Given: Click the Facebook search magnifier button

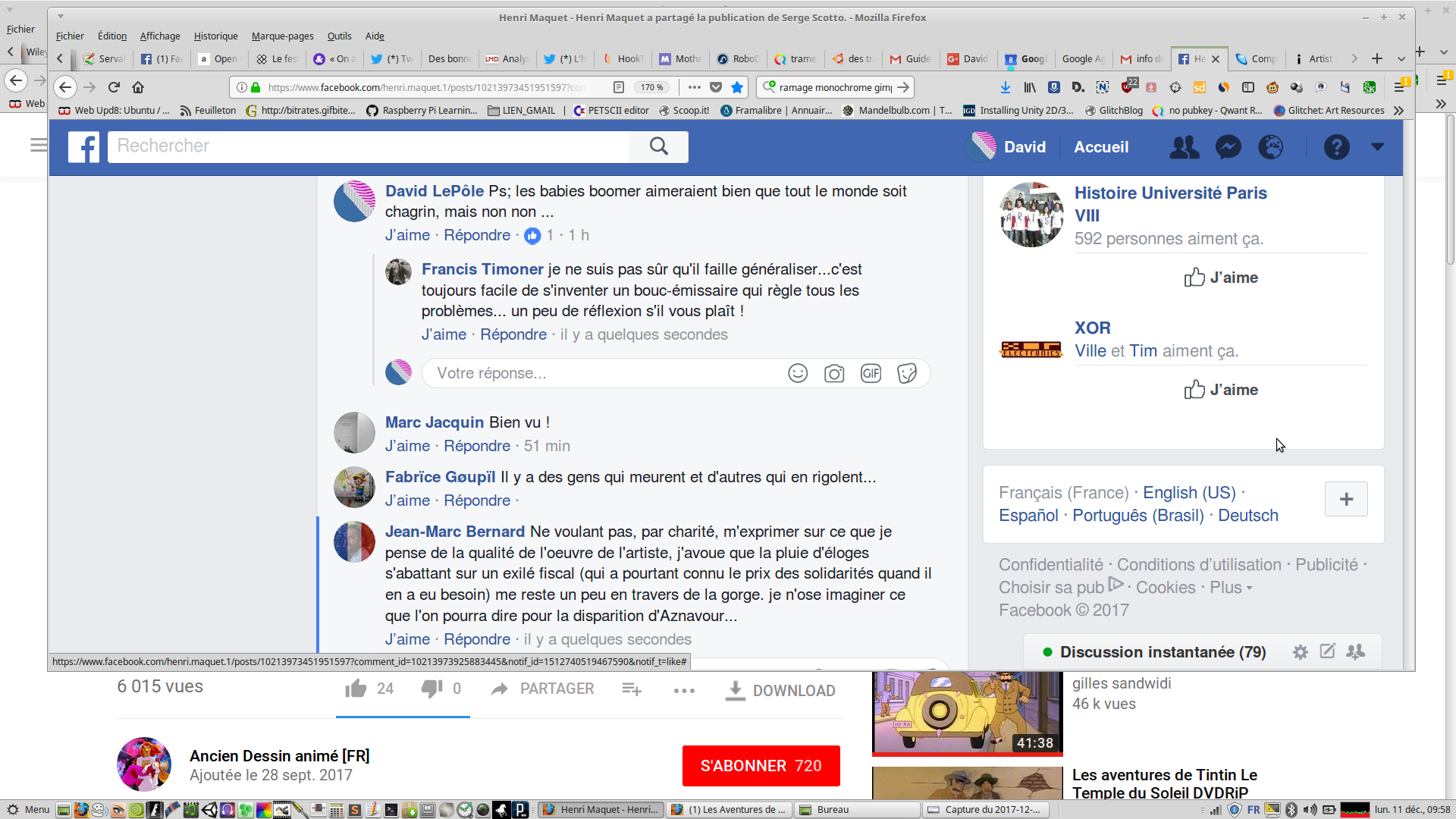Looking at the screenshot, I should coord(658,146).
